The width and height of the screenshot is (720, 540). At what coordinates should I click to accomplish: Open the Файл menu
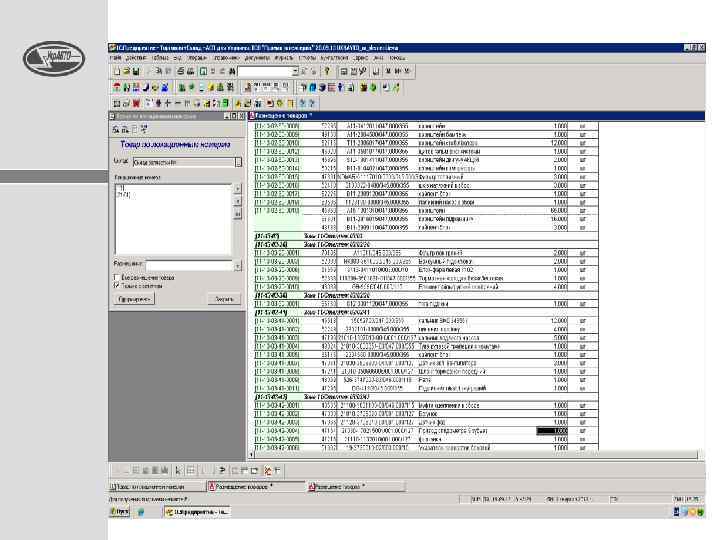(x=116, y=58)
